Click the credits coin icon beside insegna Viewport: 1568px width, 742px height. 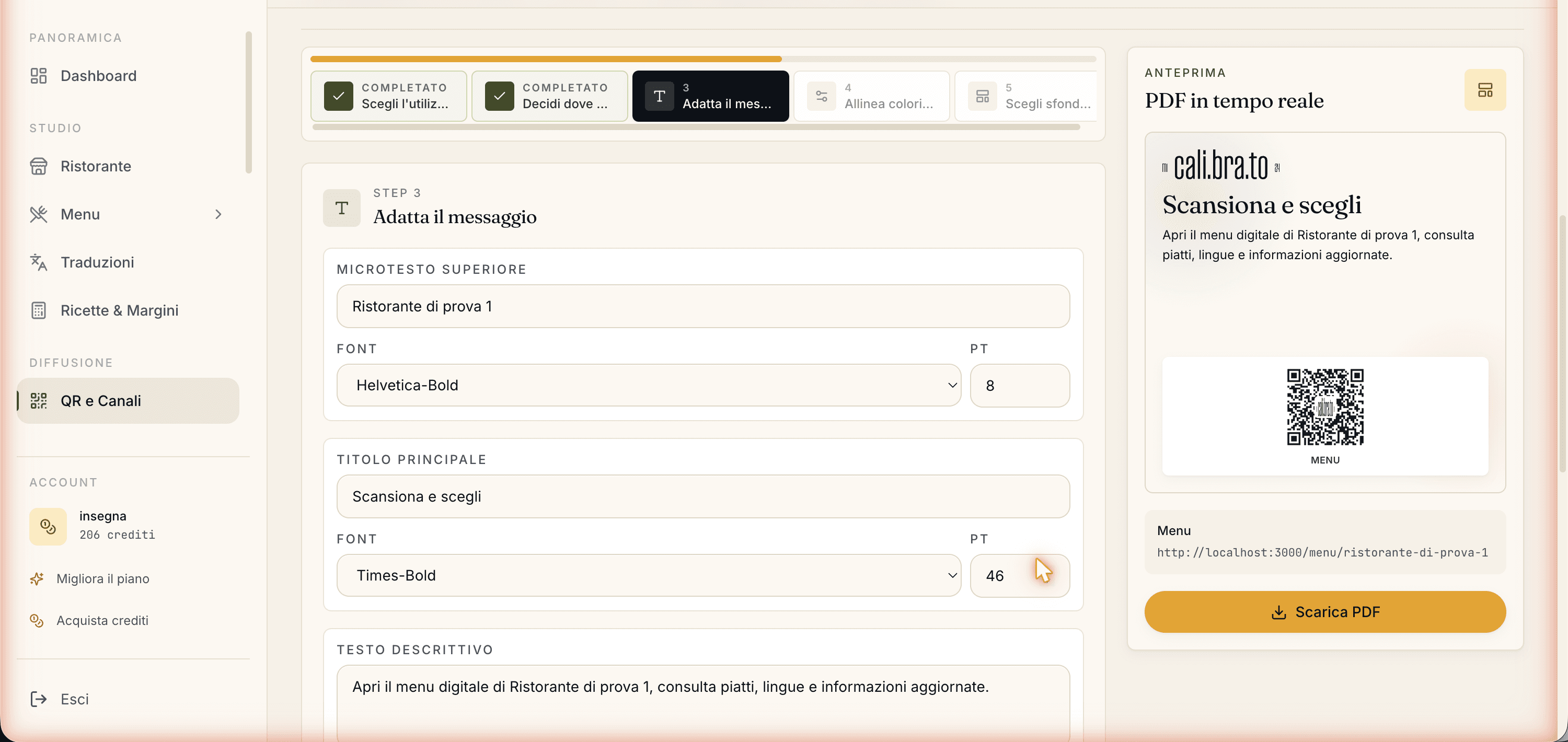pos(48,526)
